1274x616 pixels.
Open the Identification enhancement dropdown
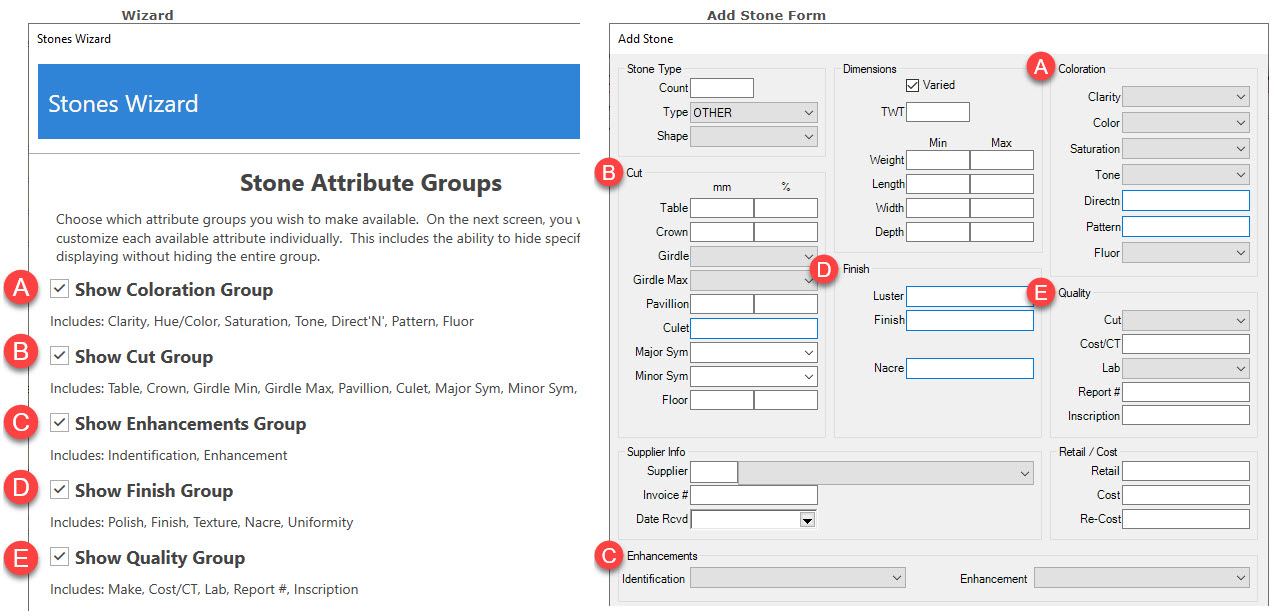click(797, 578)
